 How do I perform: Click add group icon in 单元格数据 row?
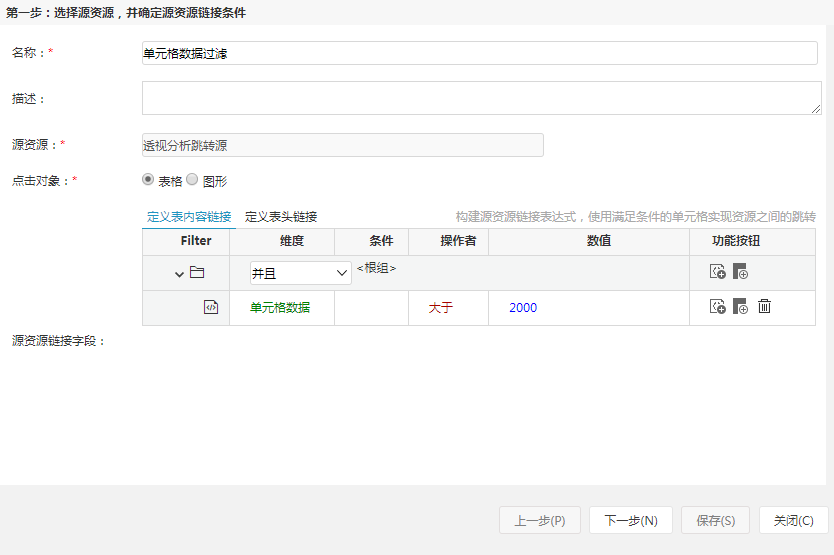click(740, 307)
